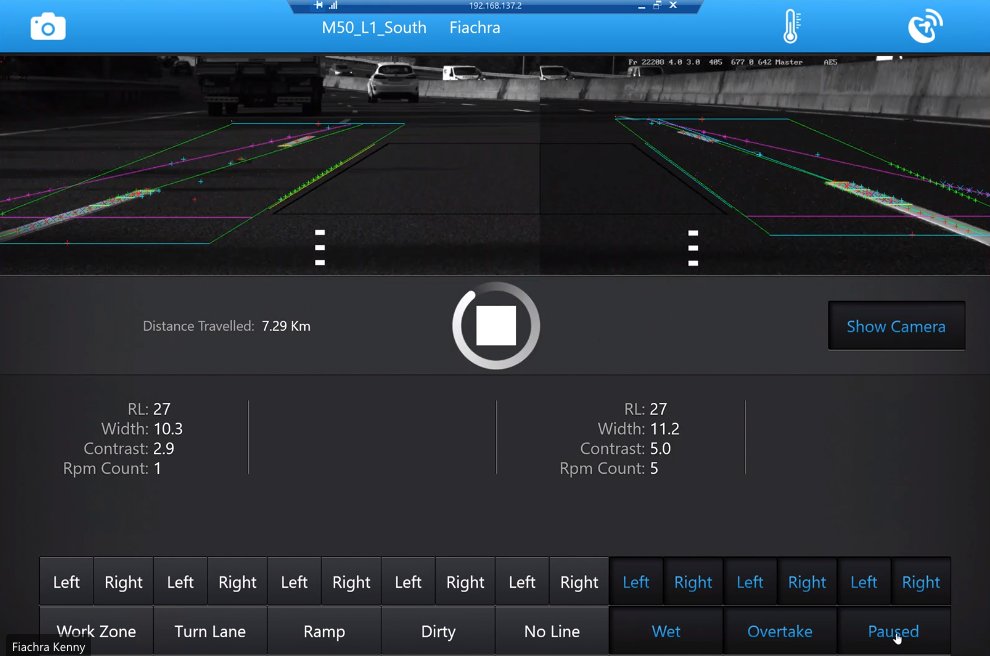Select Right above the No Line button
The width and height of the screenshot is (990, 656).
[x=579, y=581]
